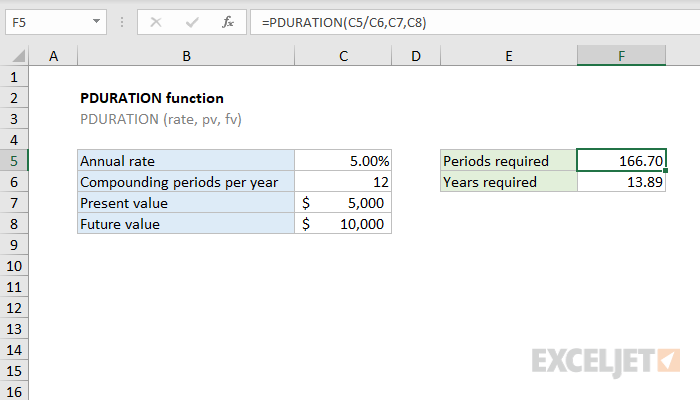Viewport: 700px width, 400px height.
Task: Select row 1 header
Action: click(14, 77)
